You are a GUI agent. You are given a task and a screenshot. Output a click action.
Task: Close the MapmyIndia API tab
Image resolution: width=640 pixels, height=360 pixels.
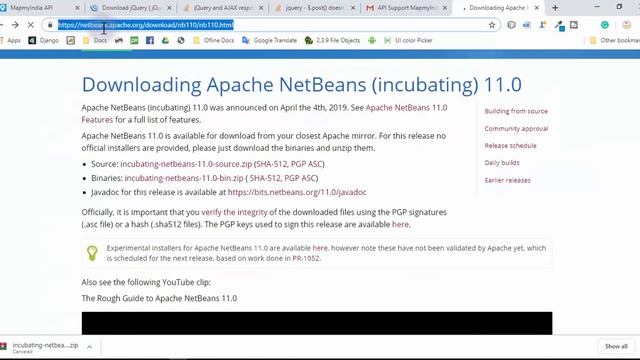pyautogui.click(x=78, y=8)
